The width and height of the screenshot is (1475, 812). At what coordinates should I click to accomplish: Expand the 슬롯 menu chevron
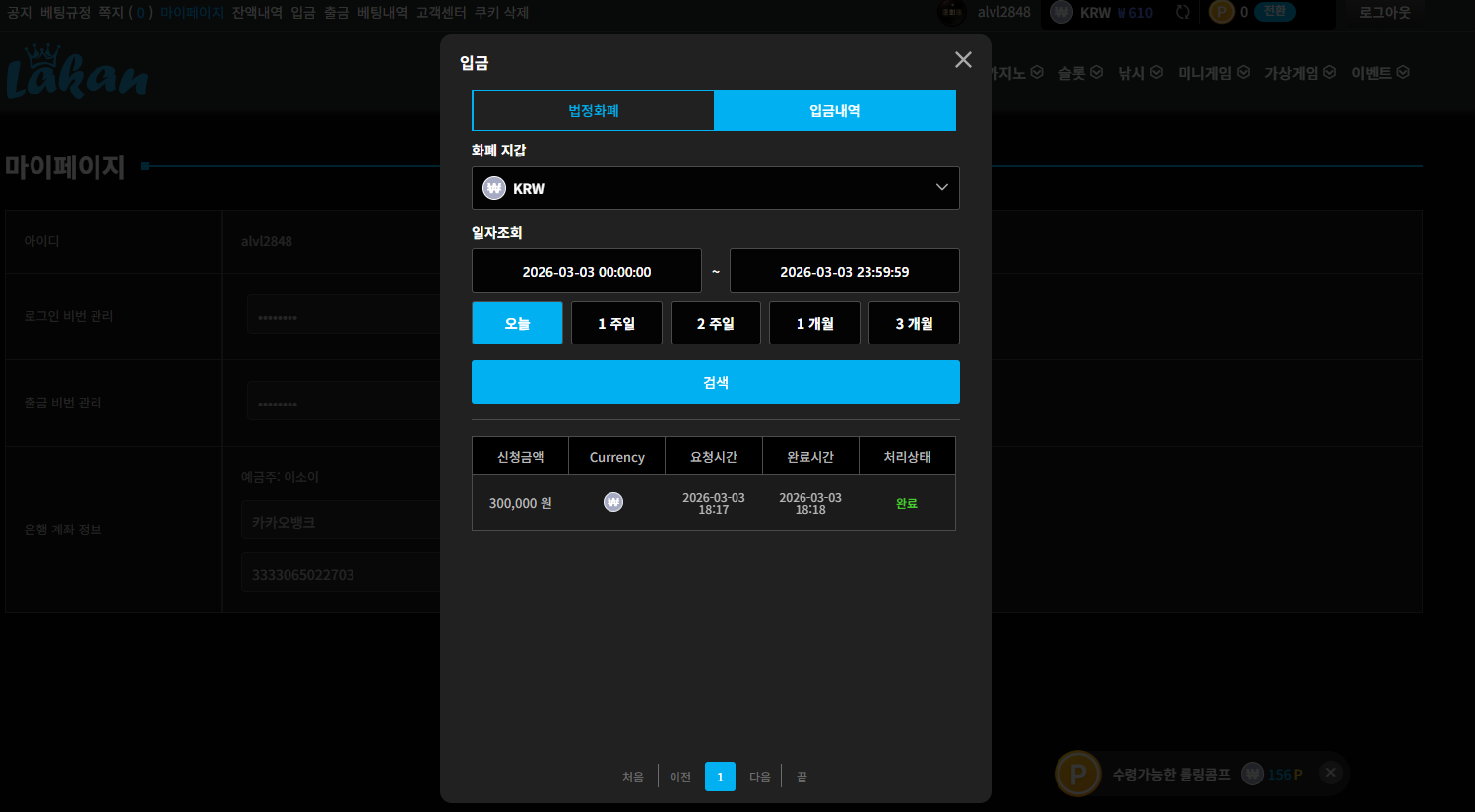pos(1096,73)
